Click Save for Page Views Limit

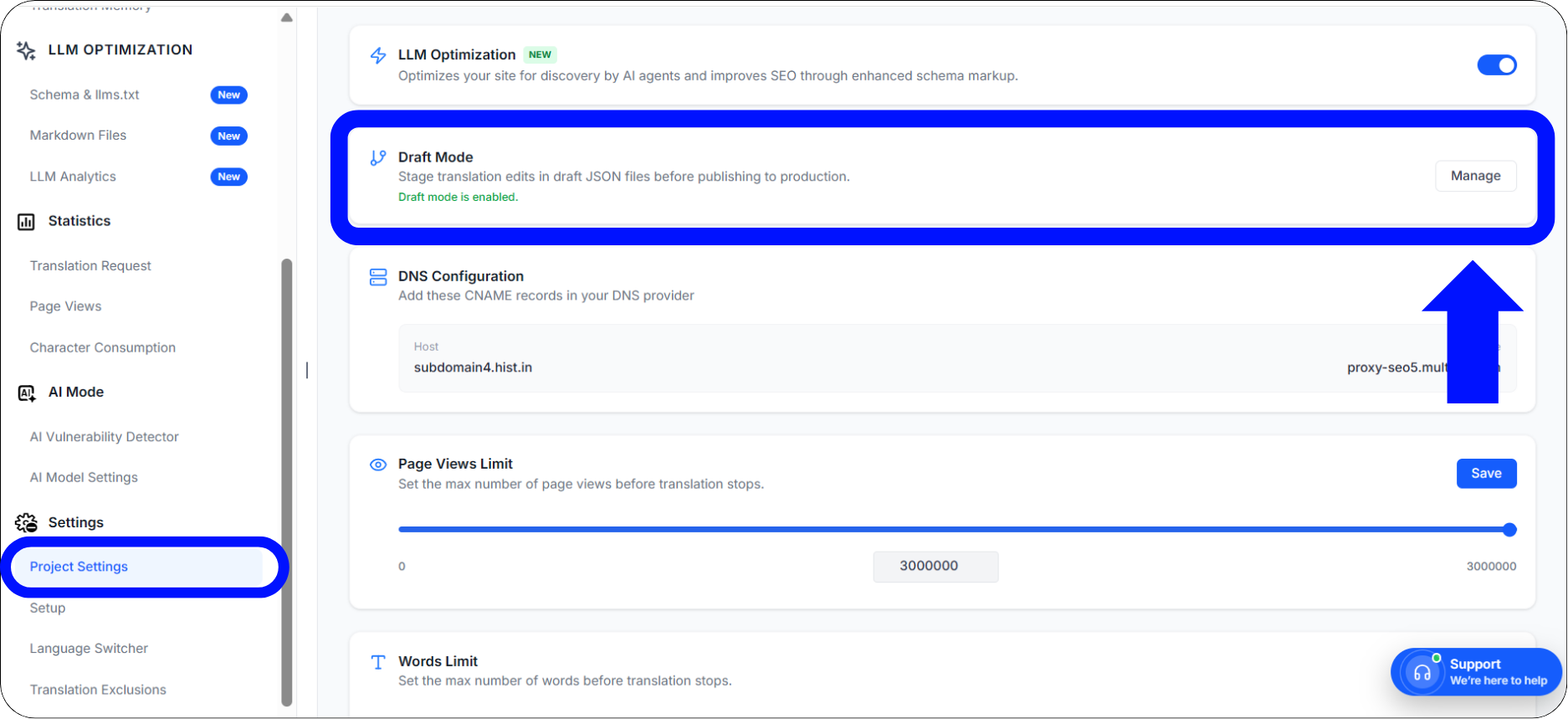point(1487,474)
